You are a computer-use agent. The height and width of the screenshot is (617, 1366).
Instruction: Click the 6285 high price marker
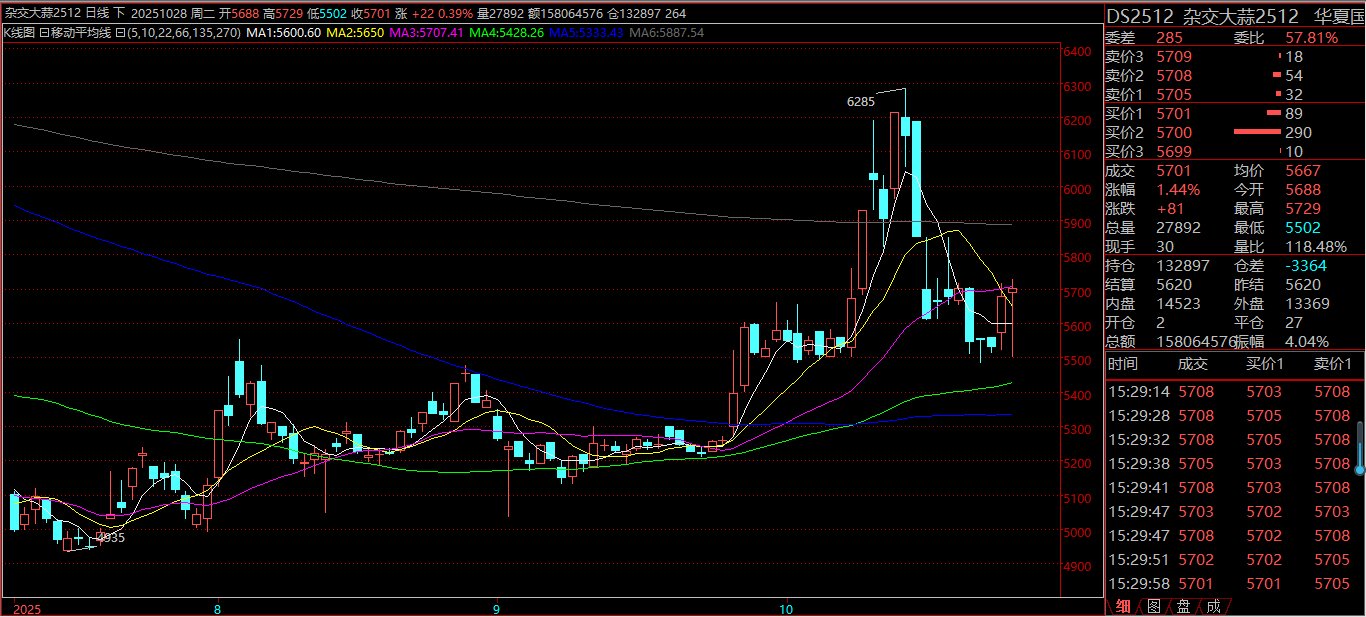860,102
